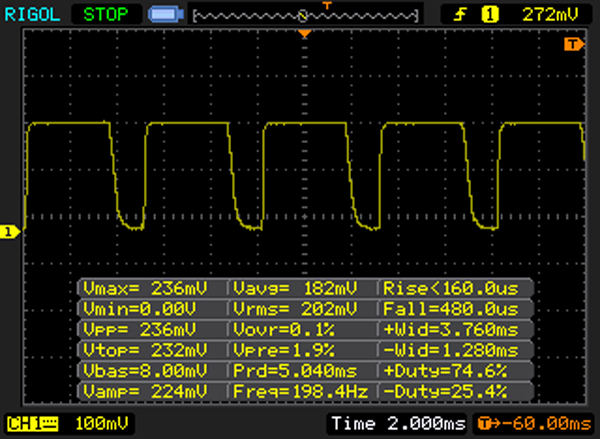600x439 pixels.
Task: Click the orange trigger level T marker at right
Action: tap(574, 44)
